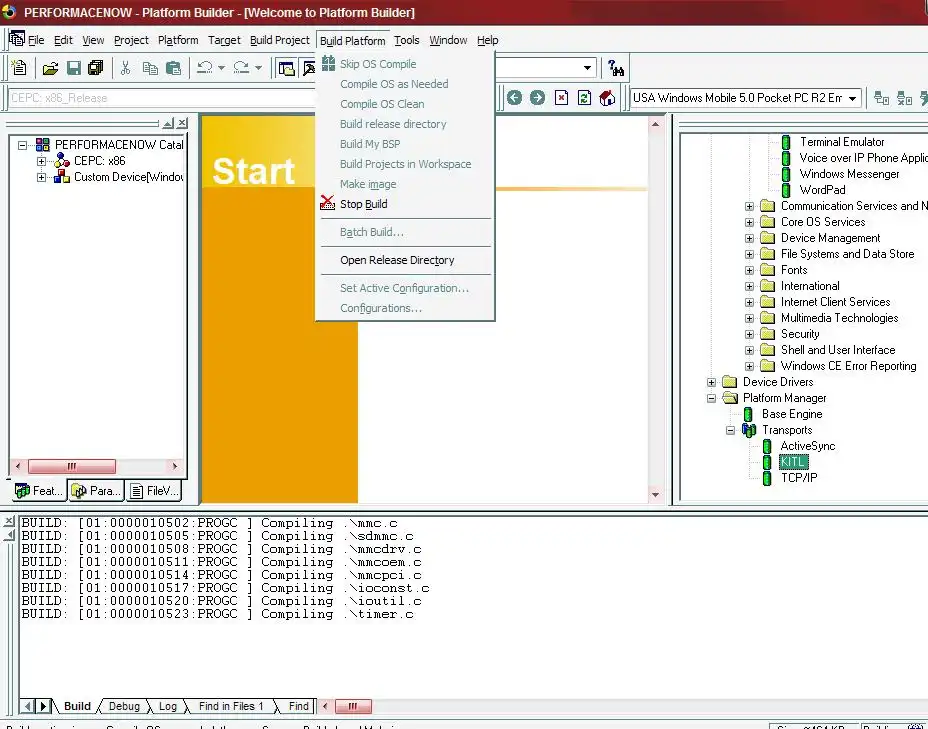Open the File menu
The width and height of the screenshot is (928, 729).
[x=36, y=40]
